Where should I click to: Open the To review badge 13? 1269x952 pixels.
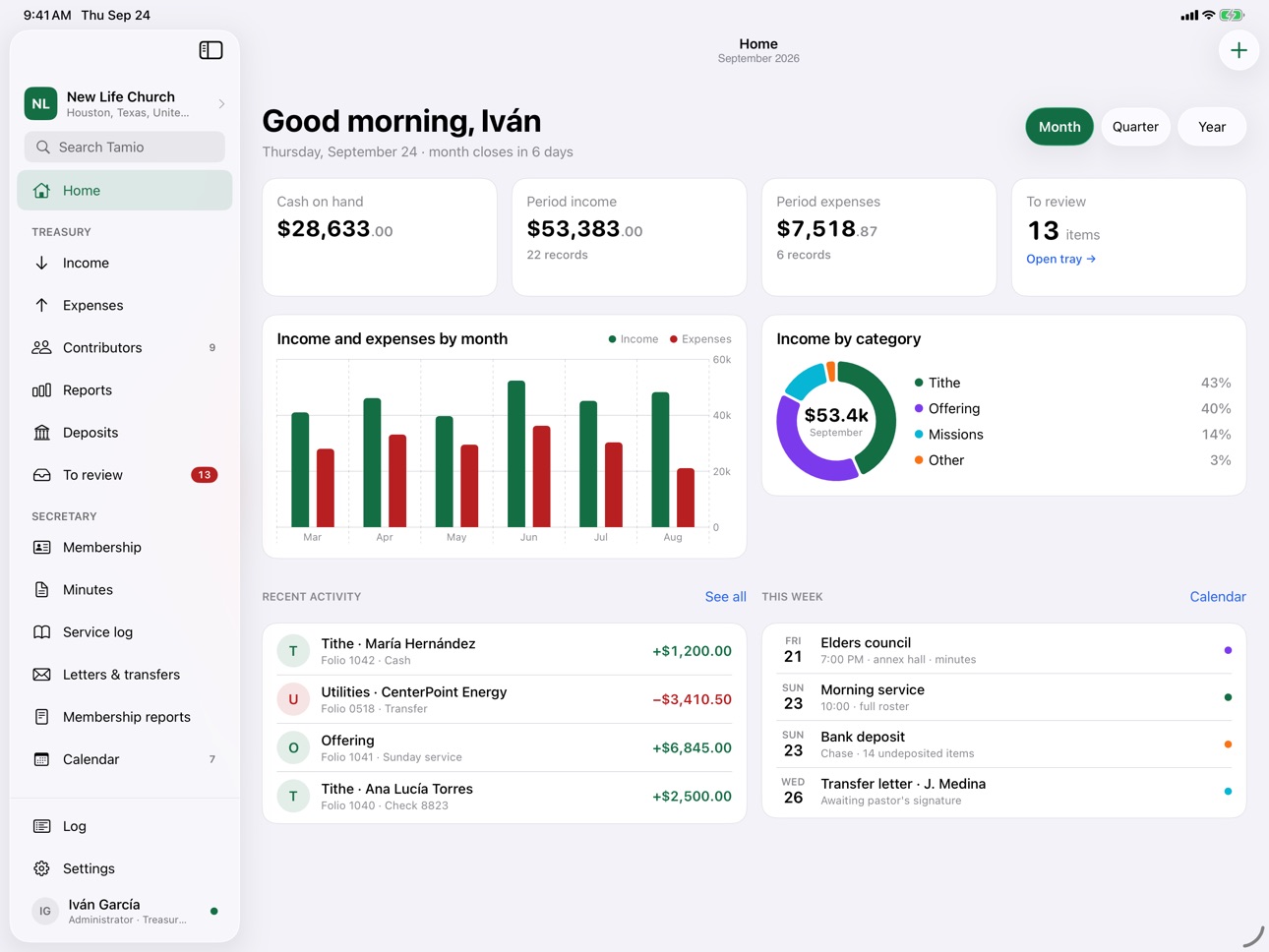[x=204, y=474]
